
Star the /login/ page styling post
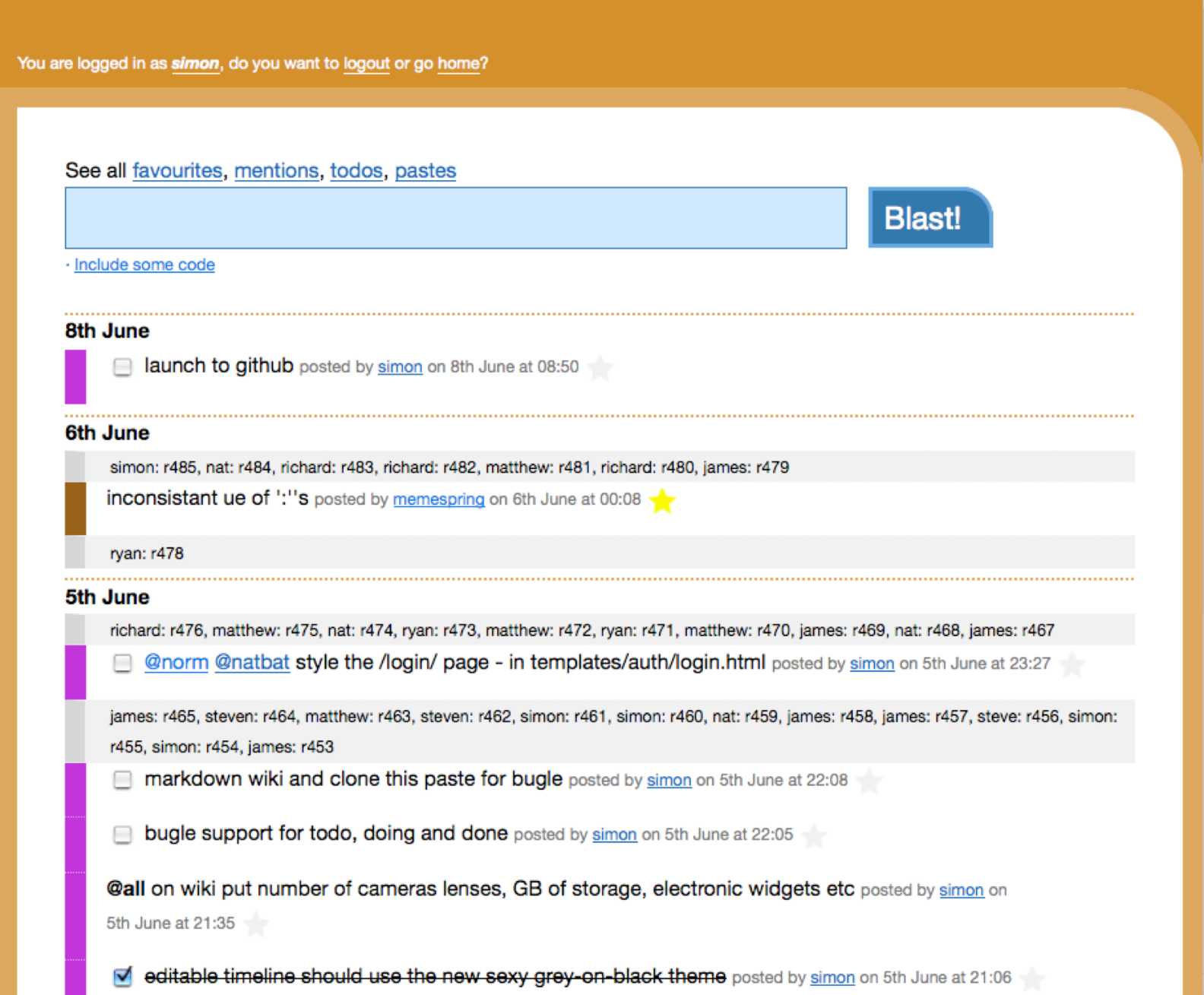pos(1073,664)
